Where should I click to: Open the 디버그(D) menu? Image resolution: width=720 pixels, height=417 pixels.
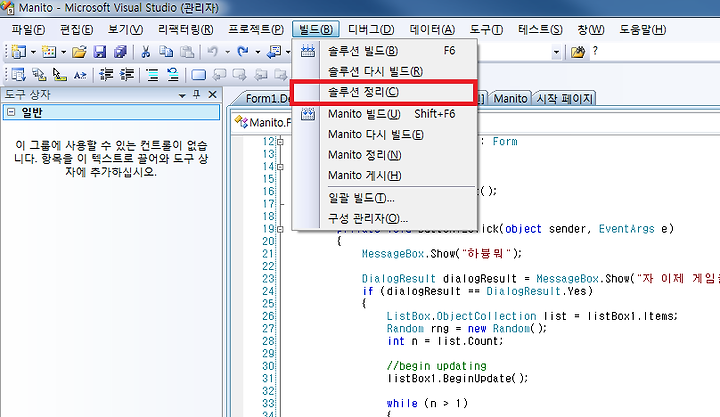(371, 30)
